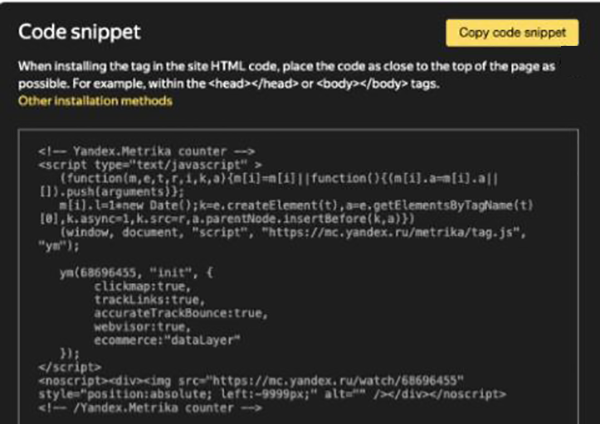Click the <head></head> text in description
Viewport: 600px width, 424px height.
pyautogui.click(x=253, y=84)
